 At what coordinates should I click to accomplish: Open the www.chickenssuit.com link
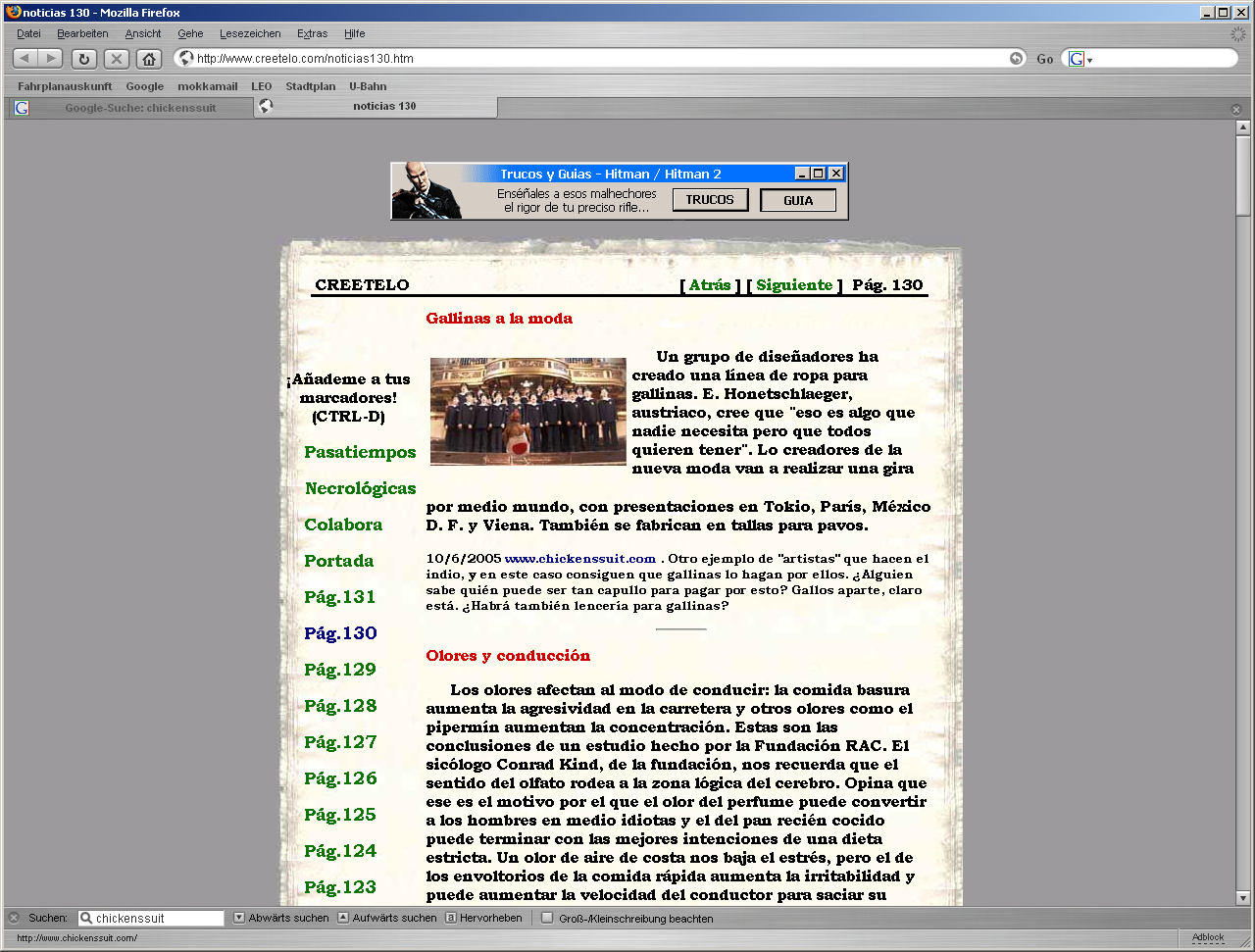[x=580, y=559]
